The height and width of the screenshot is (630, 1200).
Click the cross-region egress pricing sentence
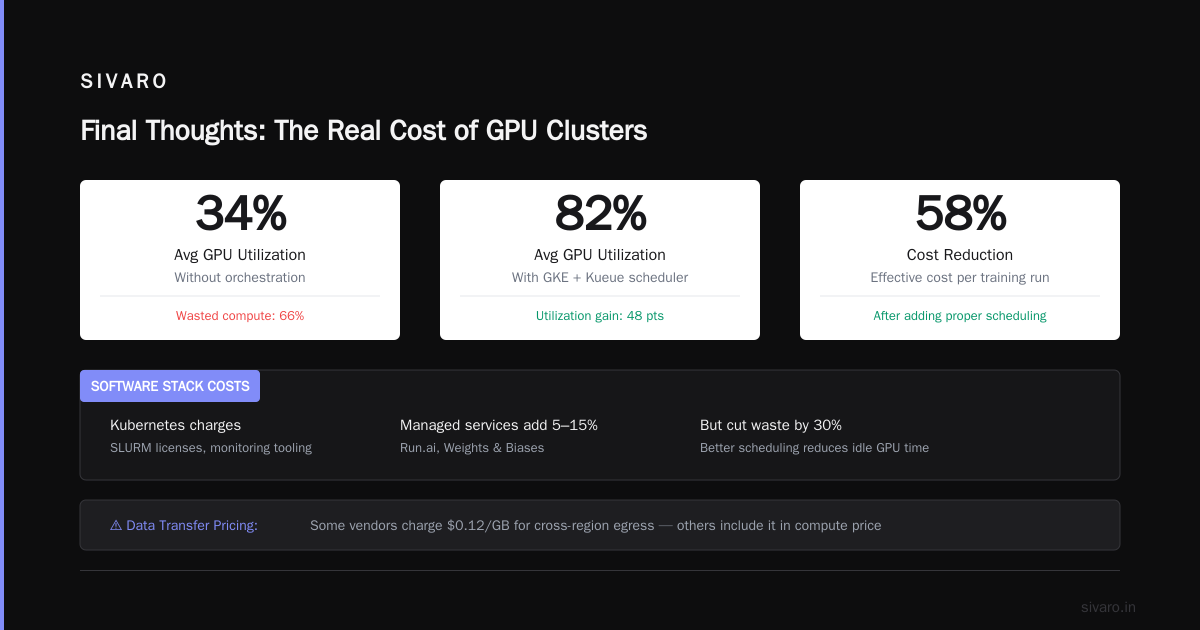coord(596,525)
